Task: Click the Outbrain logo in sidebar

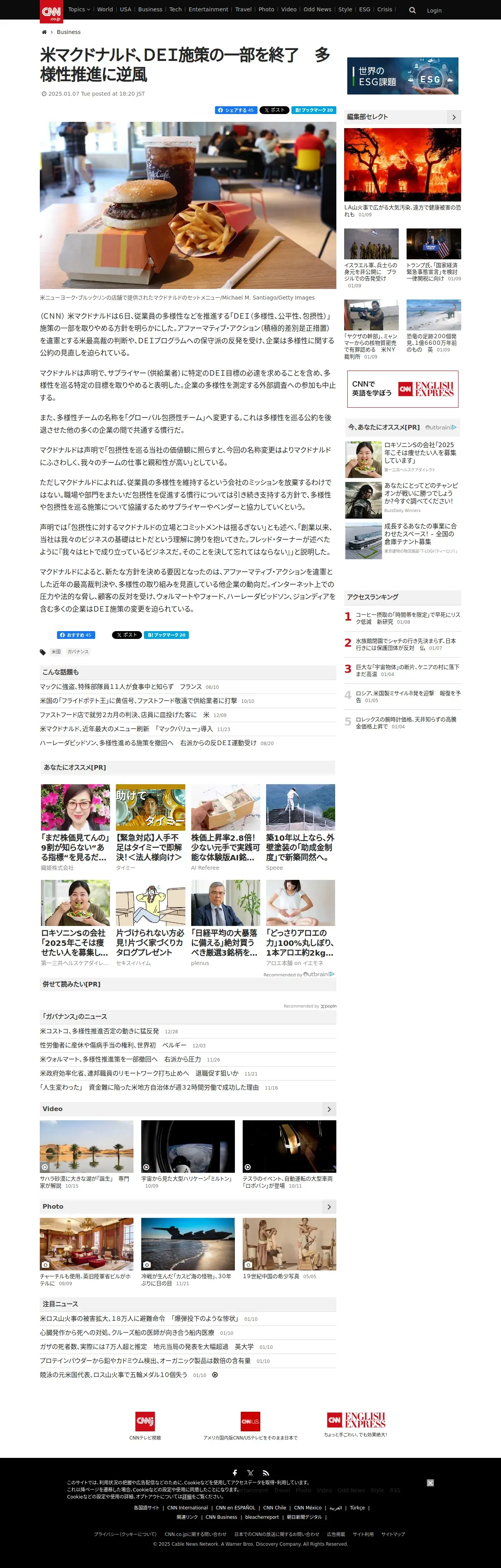Action: click(x=441, y=427)
